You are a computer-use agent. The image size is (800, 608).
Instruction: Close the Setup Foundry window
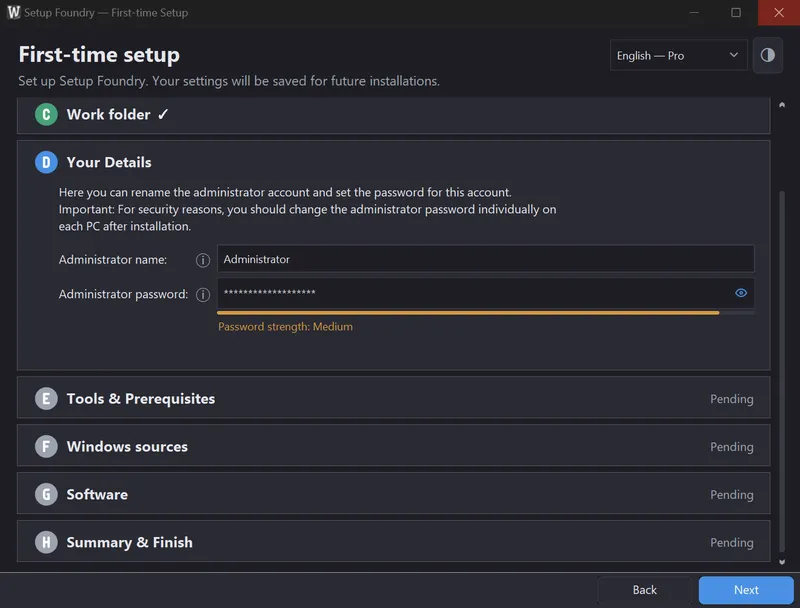point(779,12)
